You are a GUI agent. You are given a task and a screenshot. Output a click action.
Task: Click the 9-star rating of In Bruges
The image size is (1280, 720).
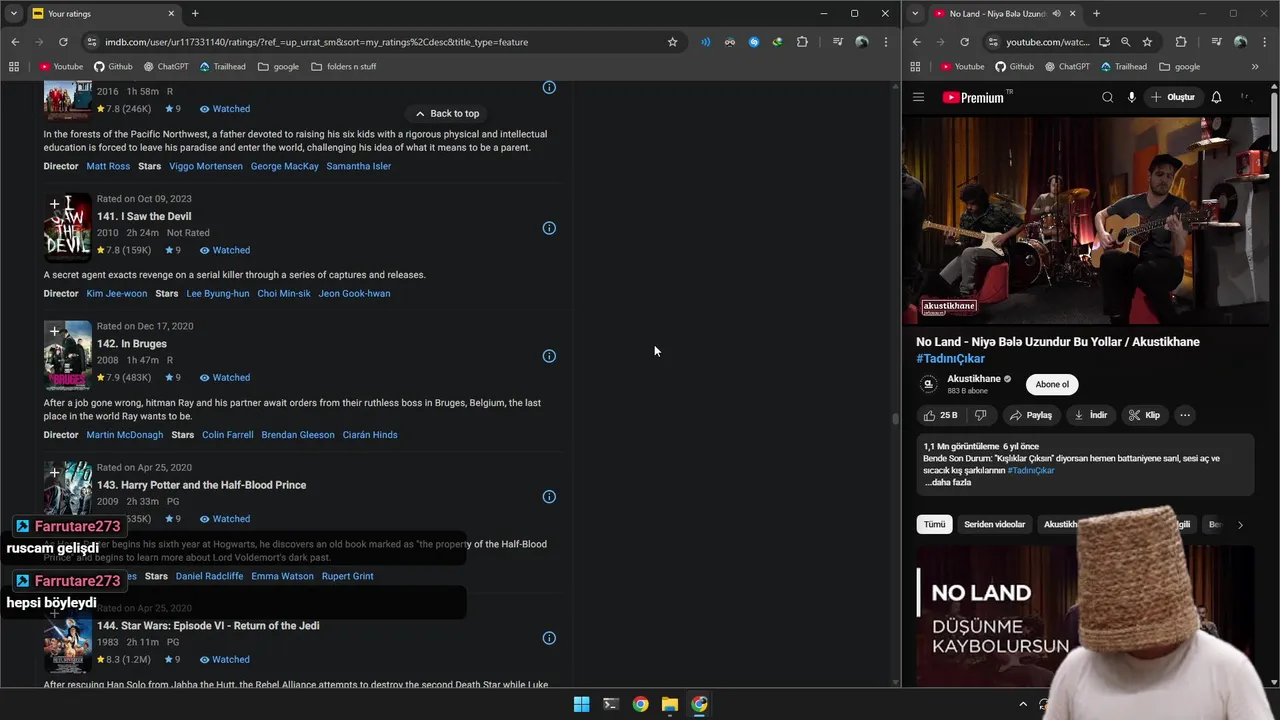[x=173, y=378]
